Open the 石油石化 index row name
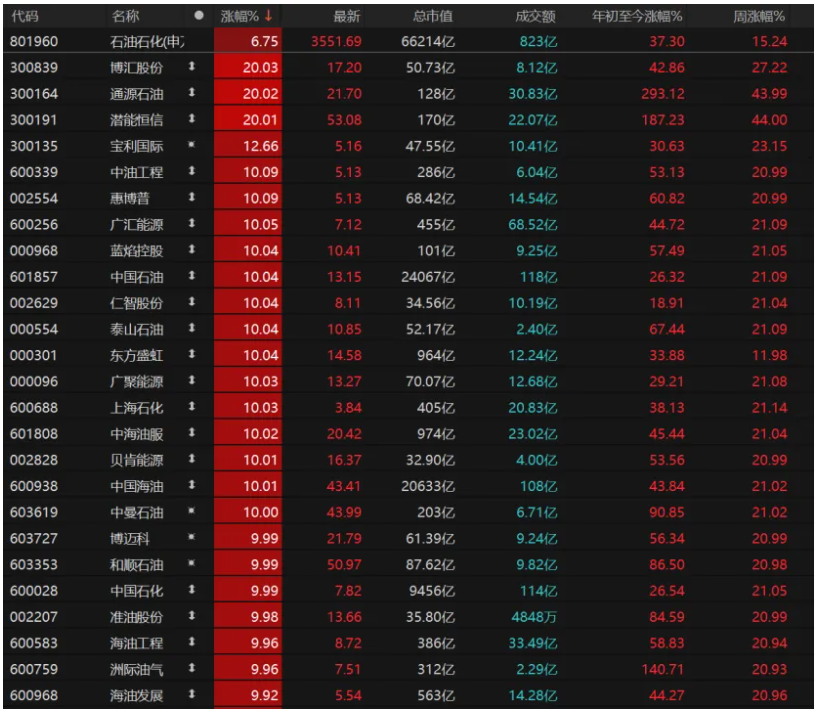Viewport: 817px width, 715px height. (147, 41)
